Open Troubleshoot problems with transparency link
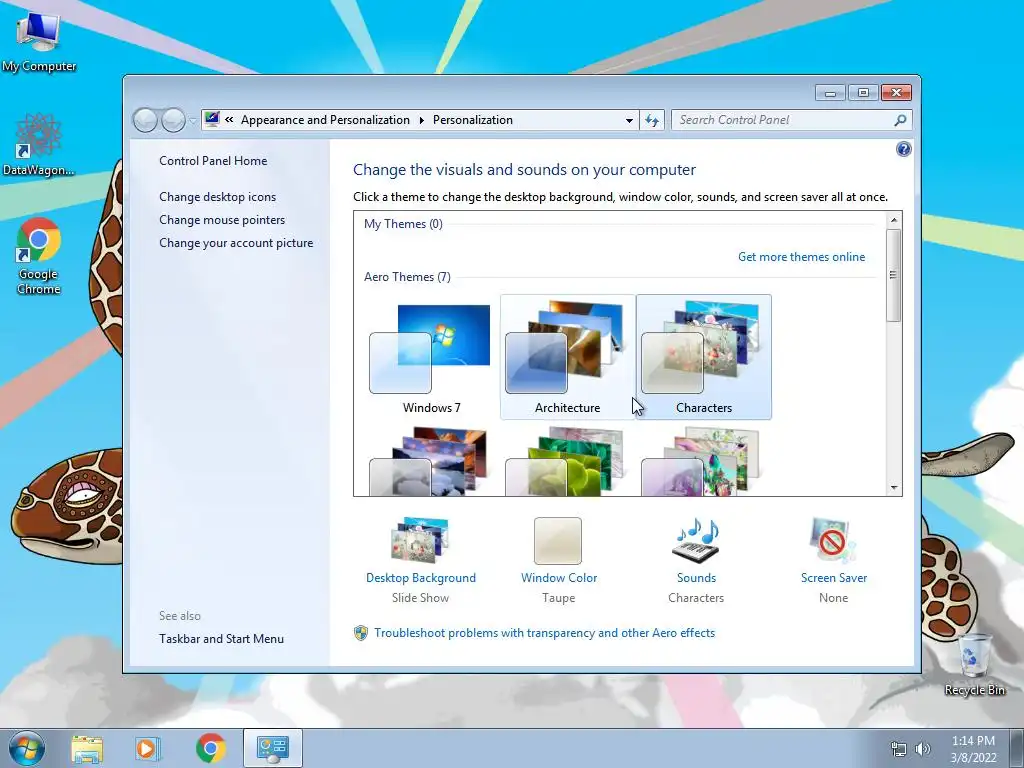 [544, 633]
